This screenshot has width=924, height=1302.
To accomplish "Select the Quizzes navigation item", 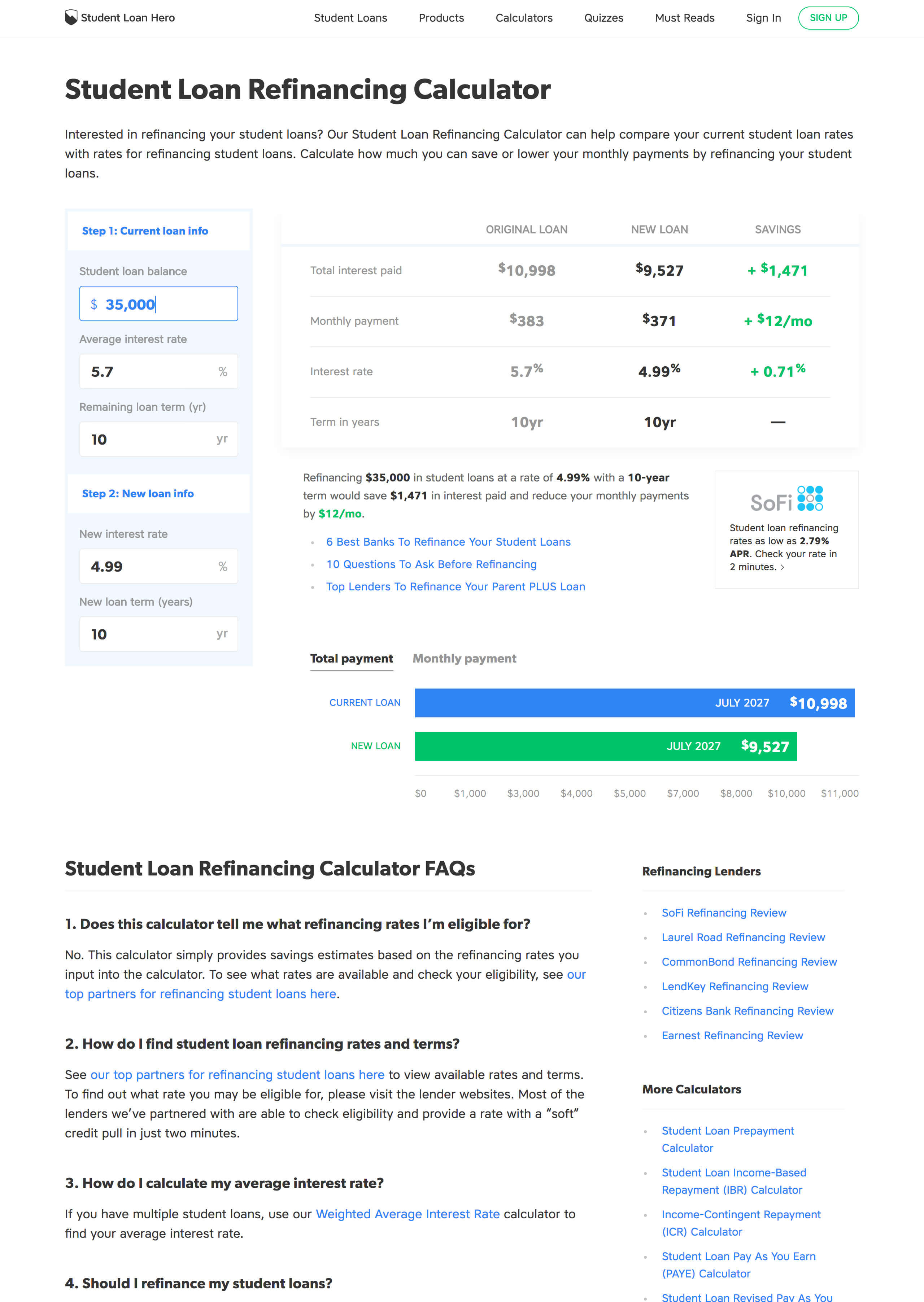I will (603, 18).
